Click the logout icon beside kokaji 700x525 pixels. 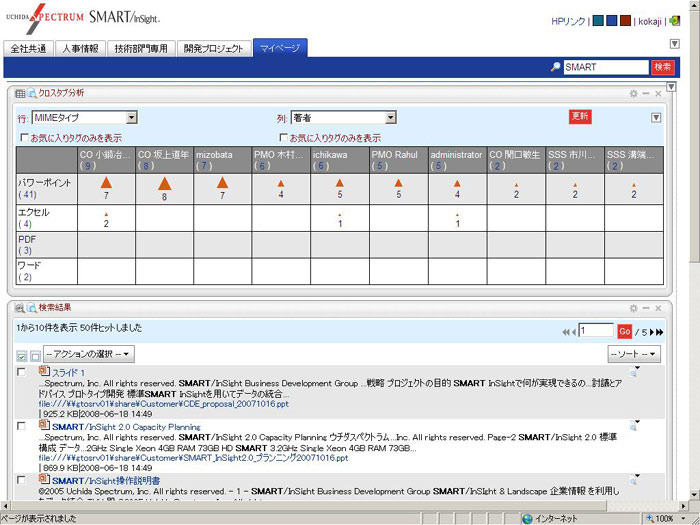[675, 21]
